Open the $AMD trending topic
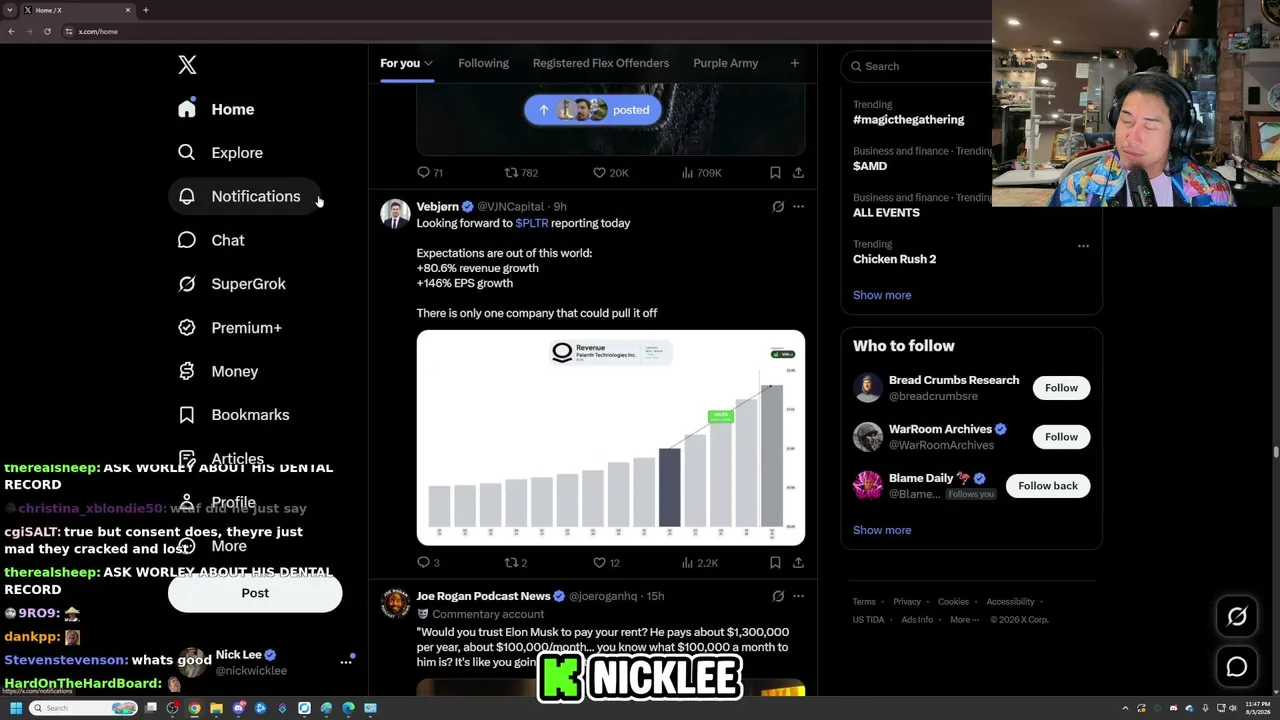This screenshot has width=1280, height=720. point(870,166)
